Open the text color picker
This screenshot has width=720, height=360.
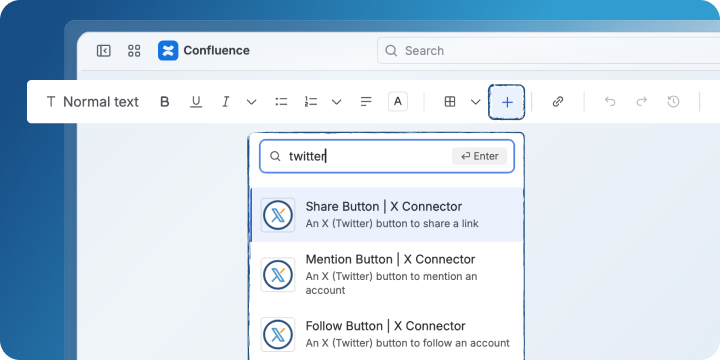398,101
